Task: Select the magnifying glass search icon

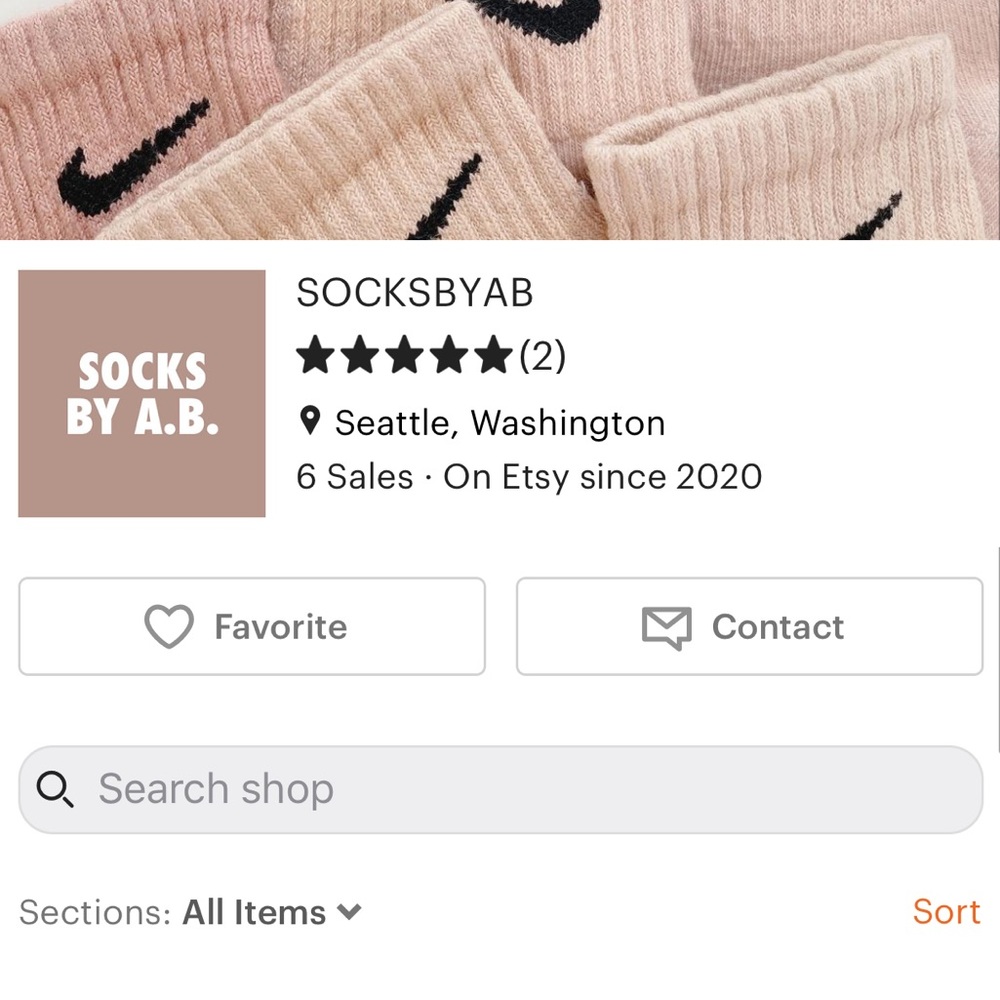Action: [55, 789]
